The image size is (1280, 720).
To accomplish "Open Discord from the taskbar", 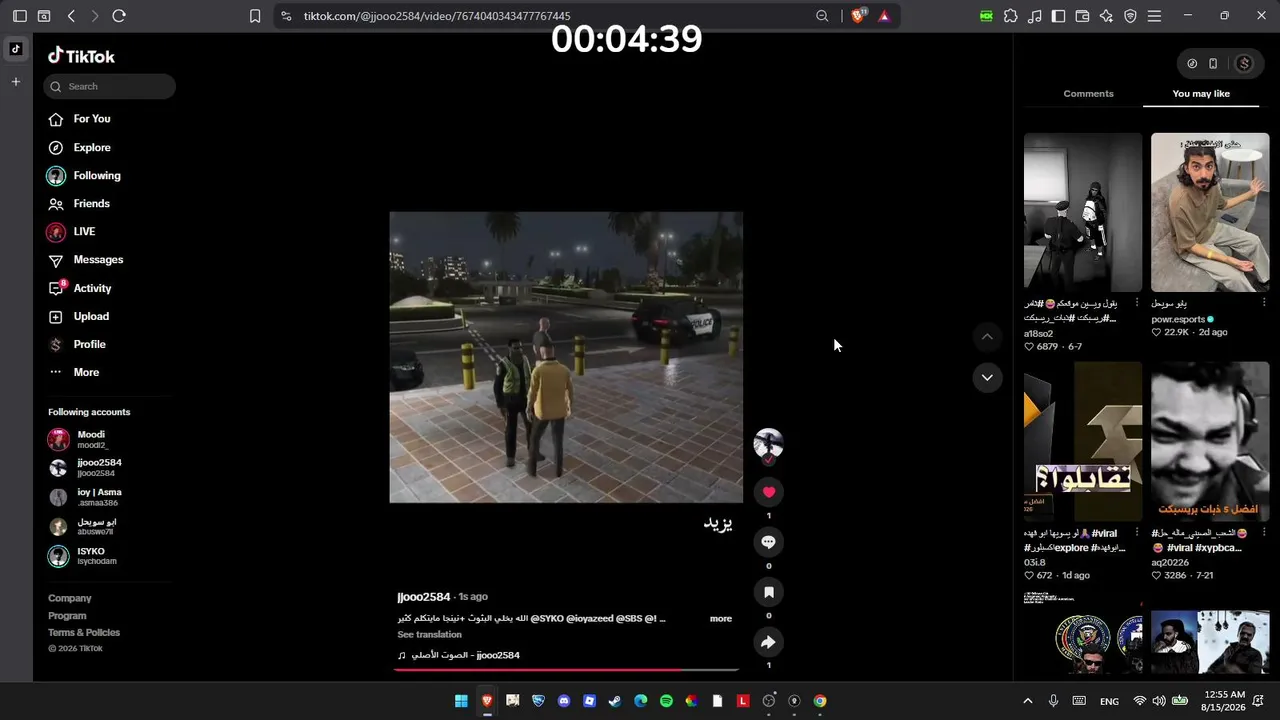I will 564,701.
